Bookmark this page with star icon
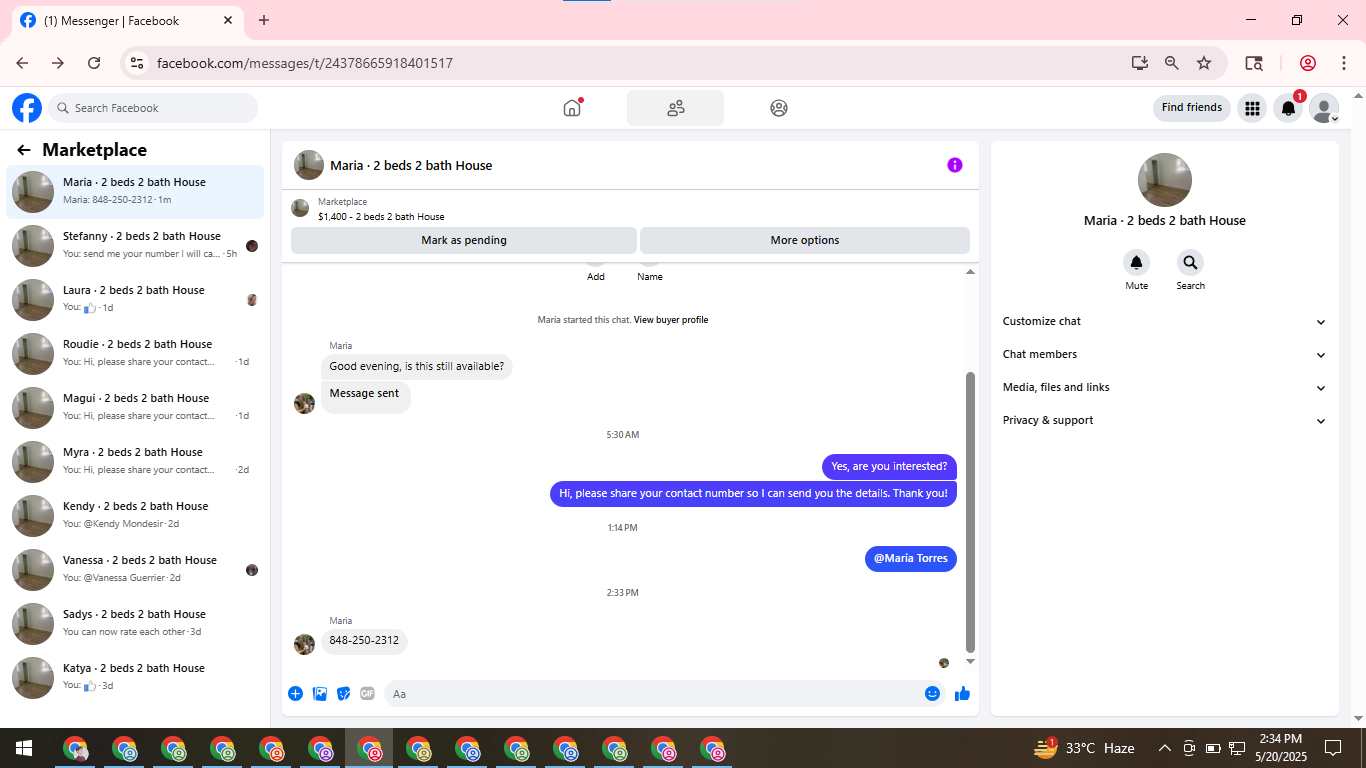 [x=1204, y=63]
